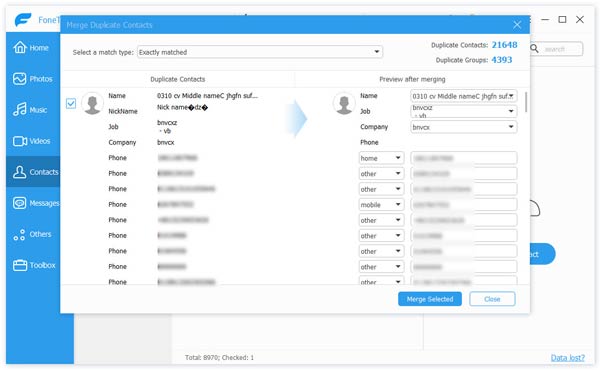Minimize the FoneTrans main window
The height and width of the screenshot is (370, 600).
[x=545, y=20]
